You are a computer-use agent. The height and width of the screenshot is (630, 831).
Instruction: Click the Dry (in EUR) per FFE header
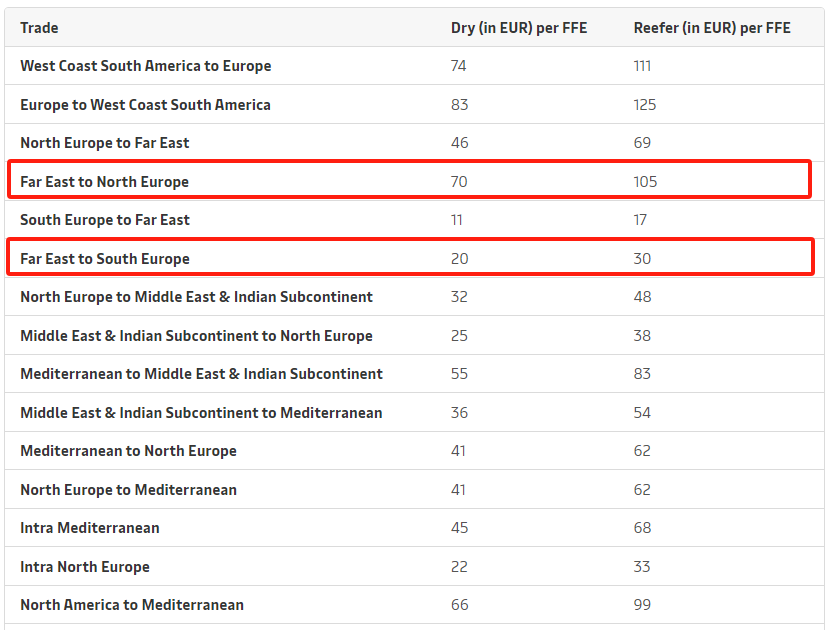click(x=519, y=28)
